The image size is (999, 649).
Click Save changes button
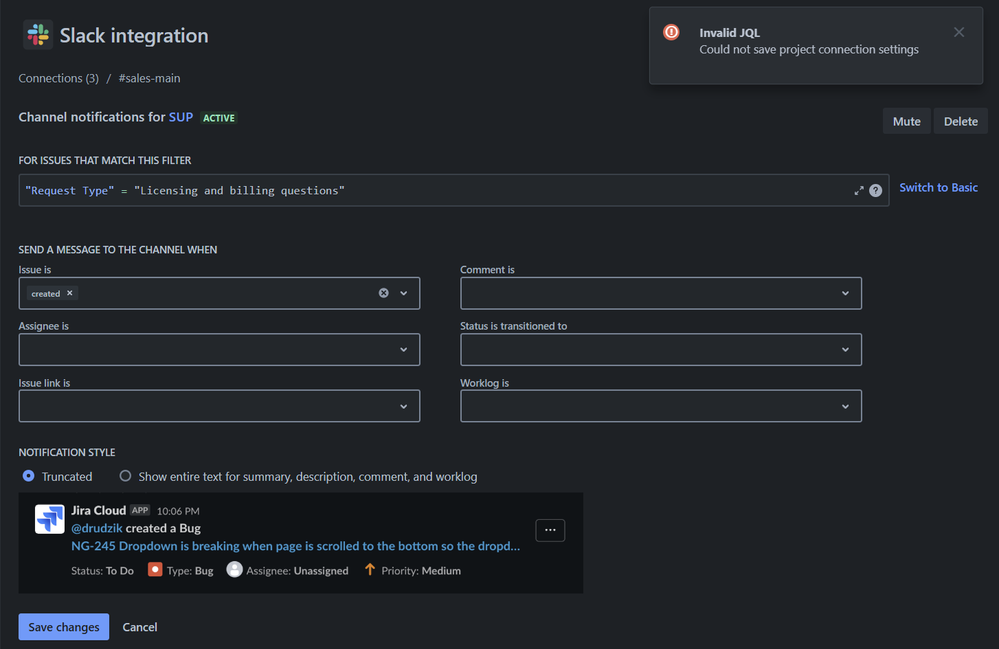(x=64, y=627)
